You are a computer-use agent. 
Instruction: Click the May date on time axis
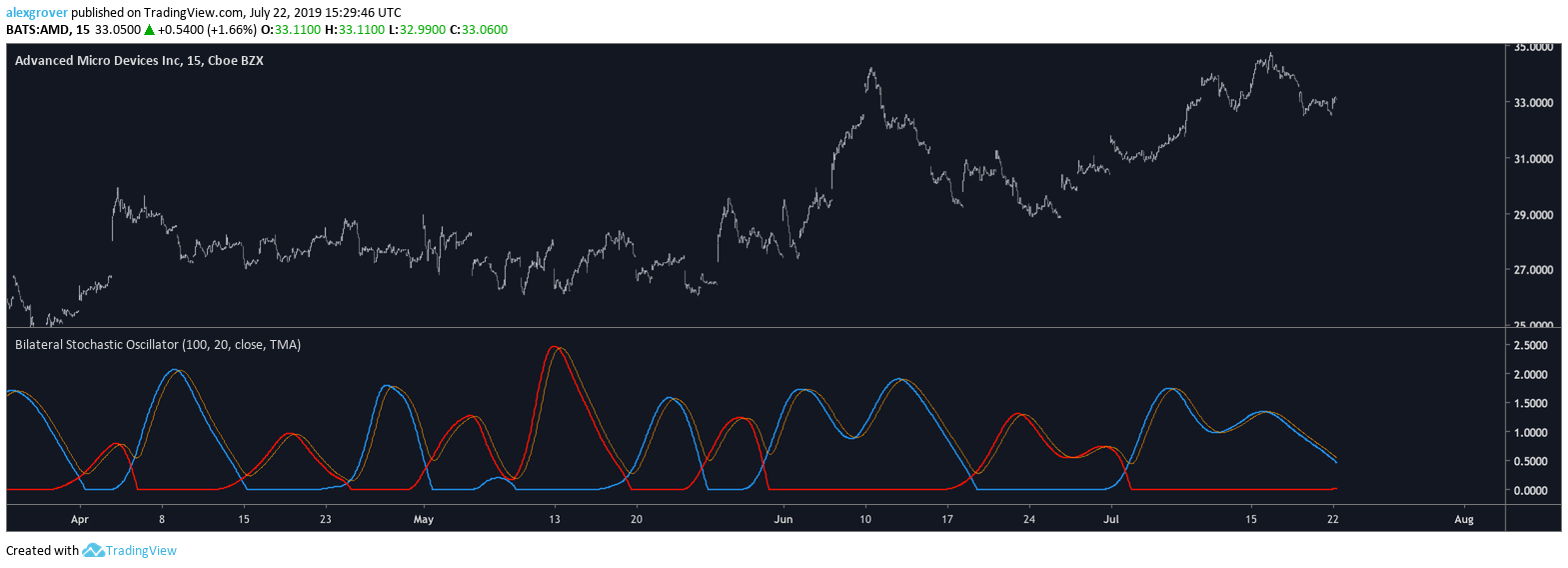point(424,520)
